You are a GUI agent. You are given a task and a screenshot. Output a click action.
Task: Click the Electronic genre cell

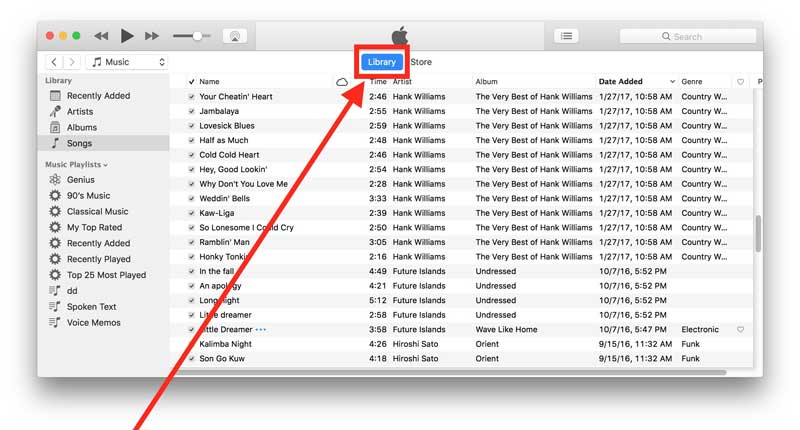click(x=699, y=330)
